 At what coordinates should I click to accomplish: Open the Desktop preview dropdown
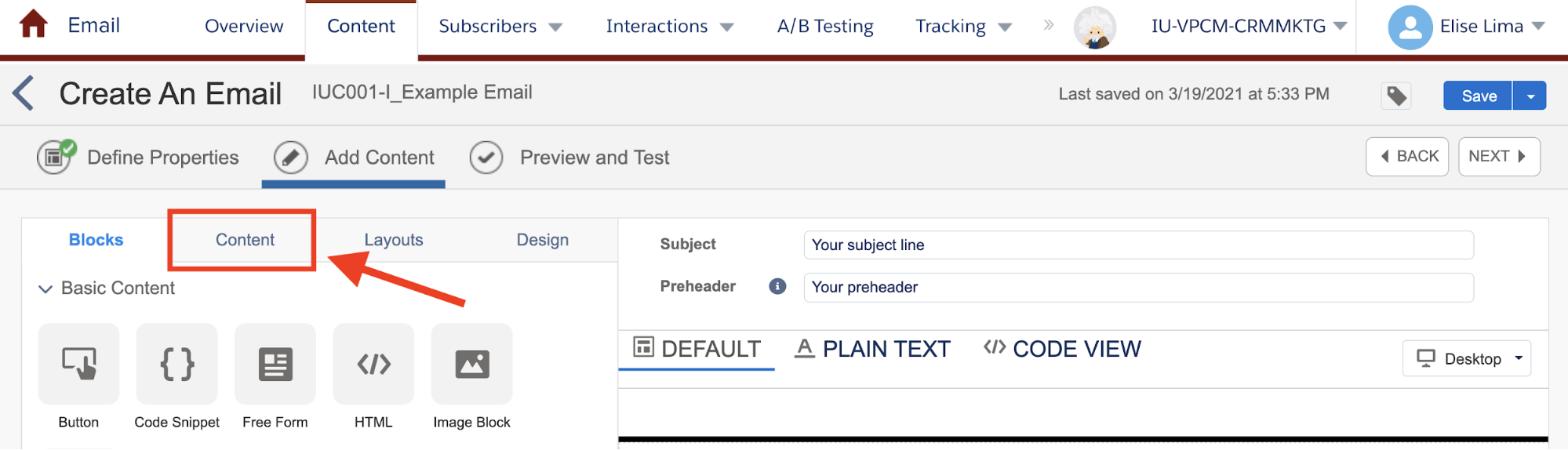click(1467, 358)
